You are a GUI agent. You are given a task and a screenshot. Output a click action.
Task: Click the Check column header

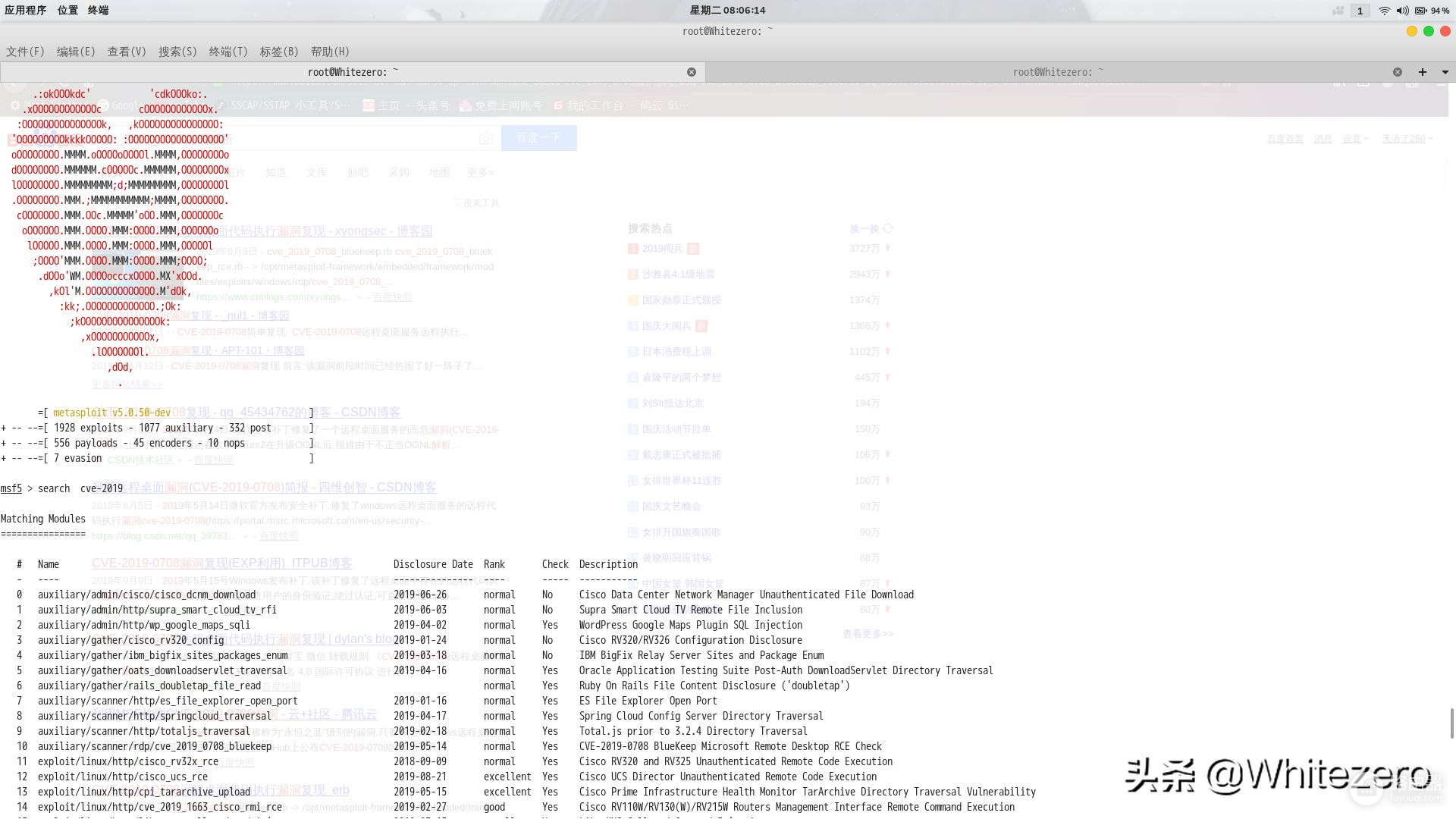(x=555, y=564)
